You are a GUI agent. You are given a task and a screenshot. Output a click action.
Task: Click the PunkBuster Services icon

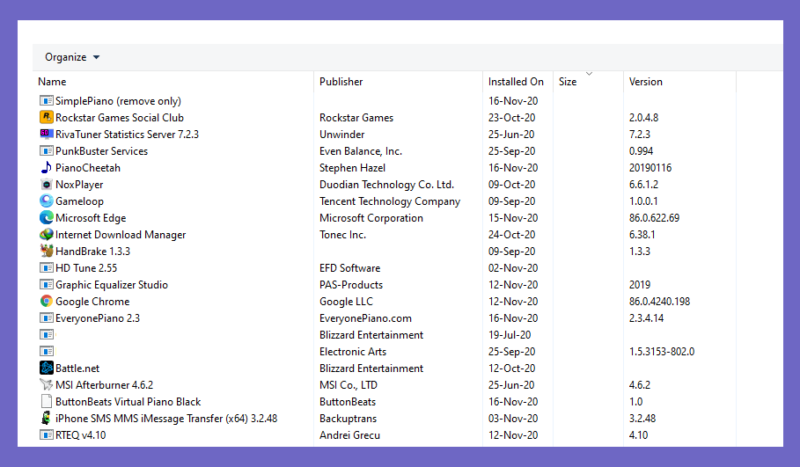[x=46, y=151]
